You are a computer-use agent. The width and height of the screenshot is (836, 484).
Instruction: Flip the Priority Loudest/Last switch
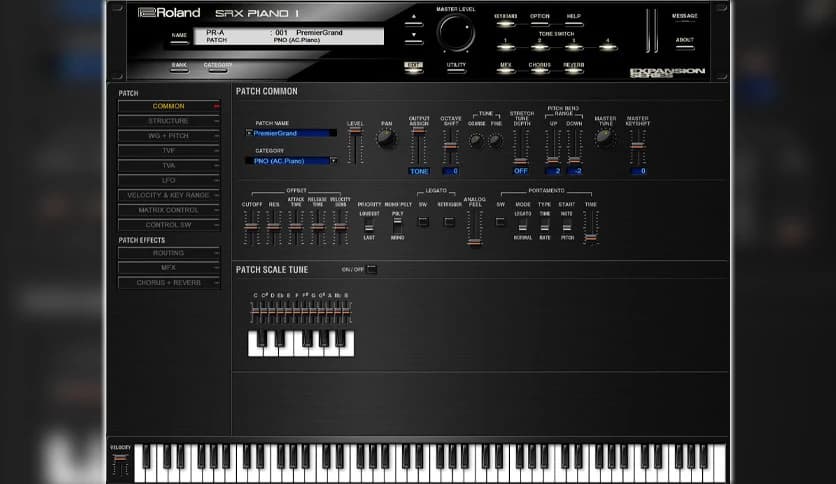click(x=369, y=225)
